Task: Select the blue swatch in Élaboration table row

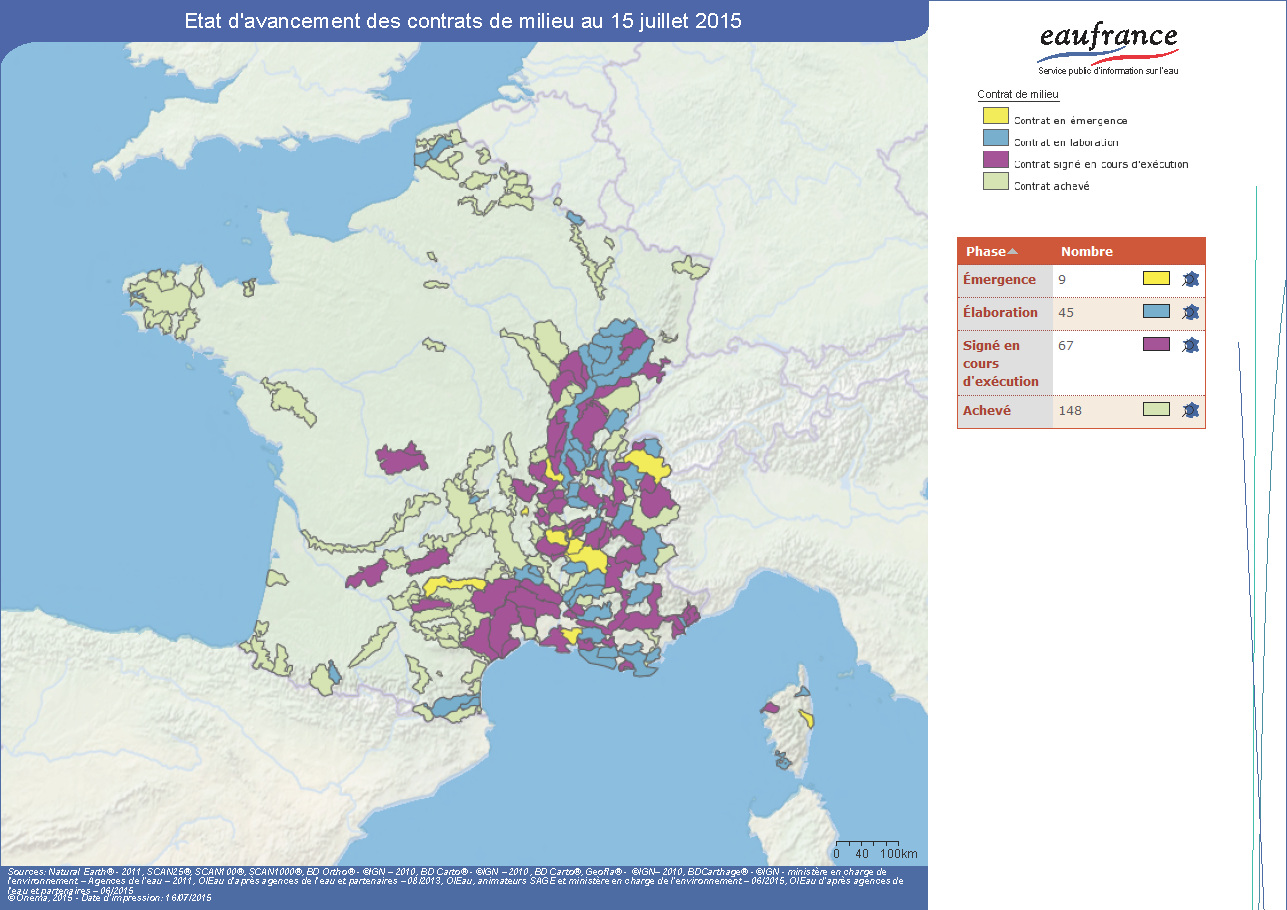Action: [x=1156, y=311]
